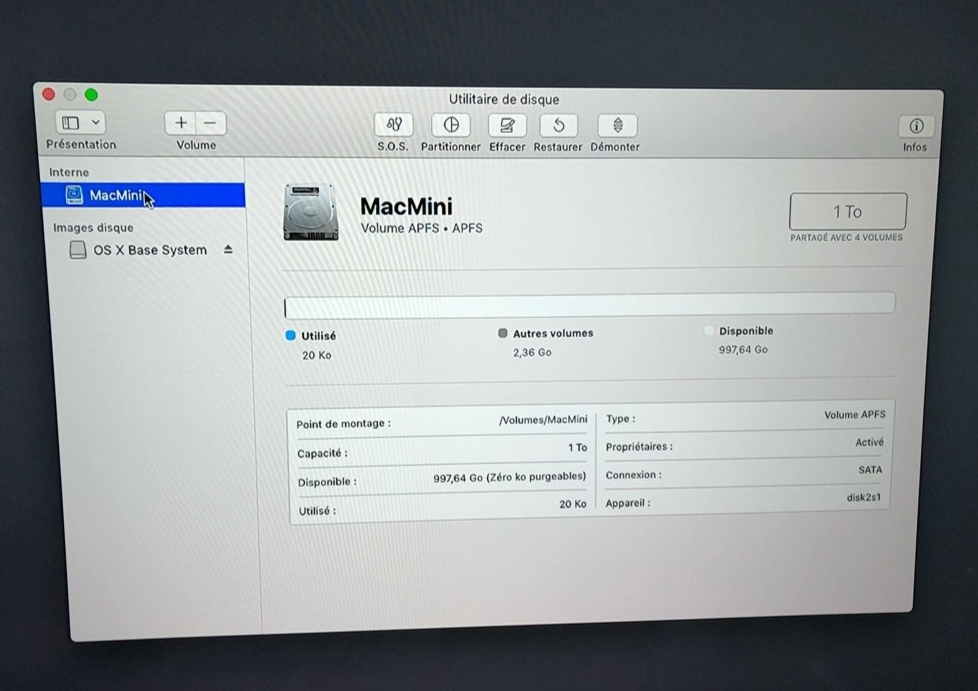Click the MacMini sidebar volume icon
978x691 pixels.
(x=74, y=195)
